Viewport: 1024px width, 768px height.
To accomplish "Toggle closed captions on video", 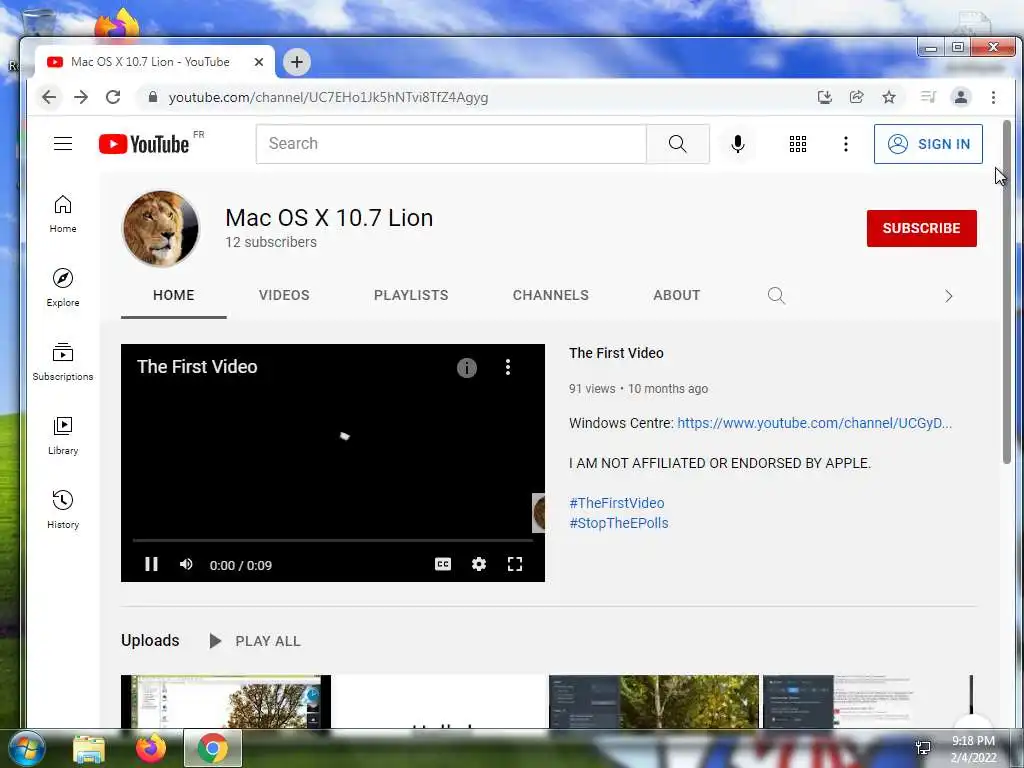I will click(x=443, y=564).
